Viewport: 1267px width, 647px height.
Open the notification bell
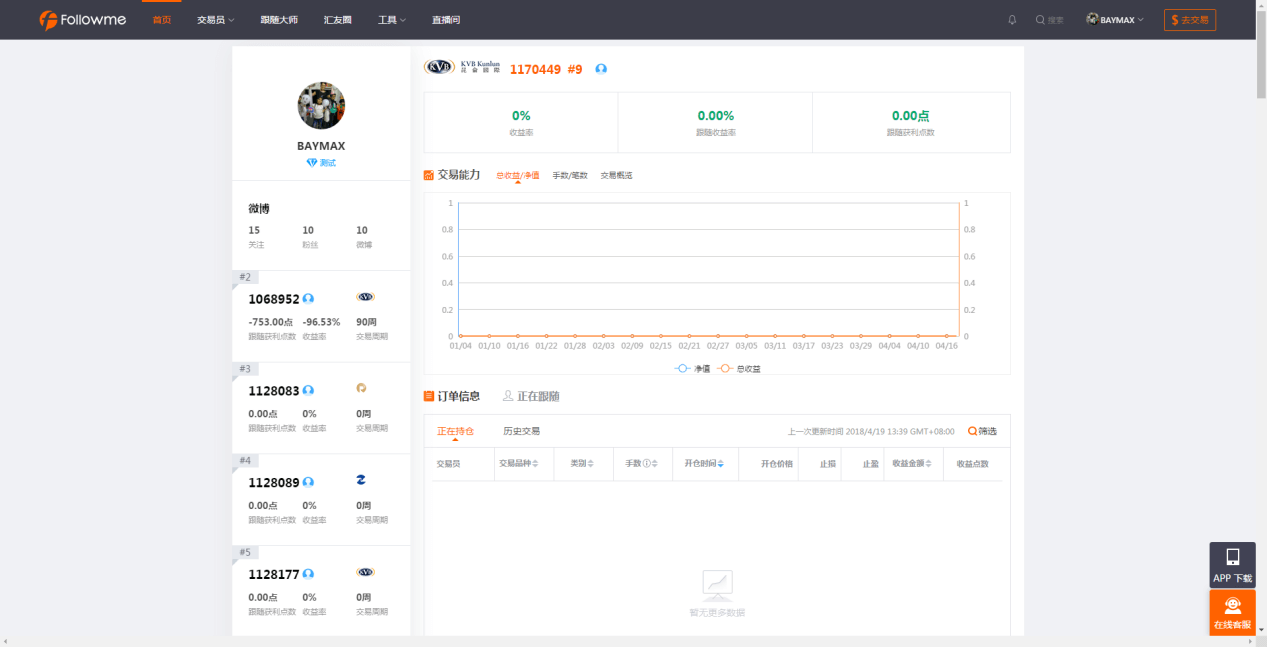1012,20
